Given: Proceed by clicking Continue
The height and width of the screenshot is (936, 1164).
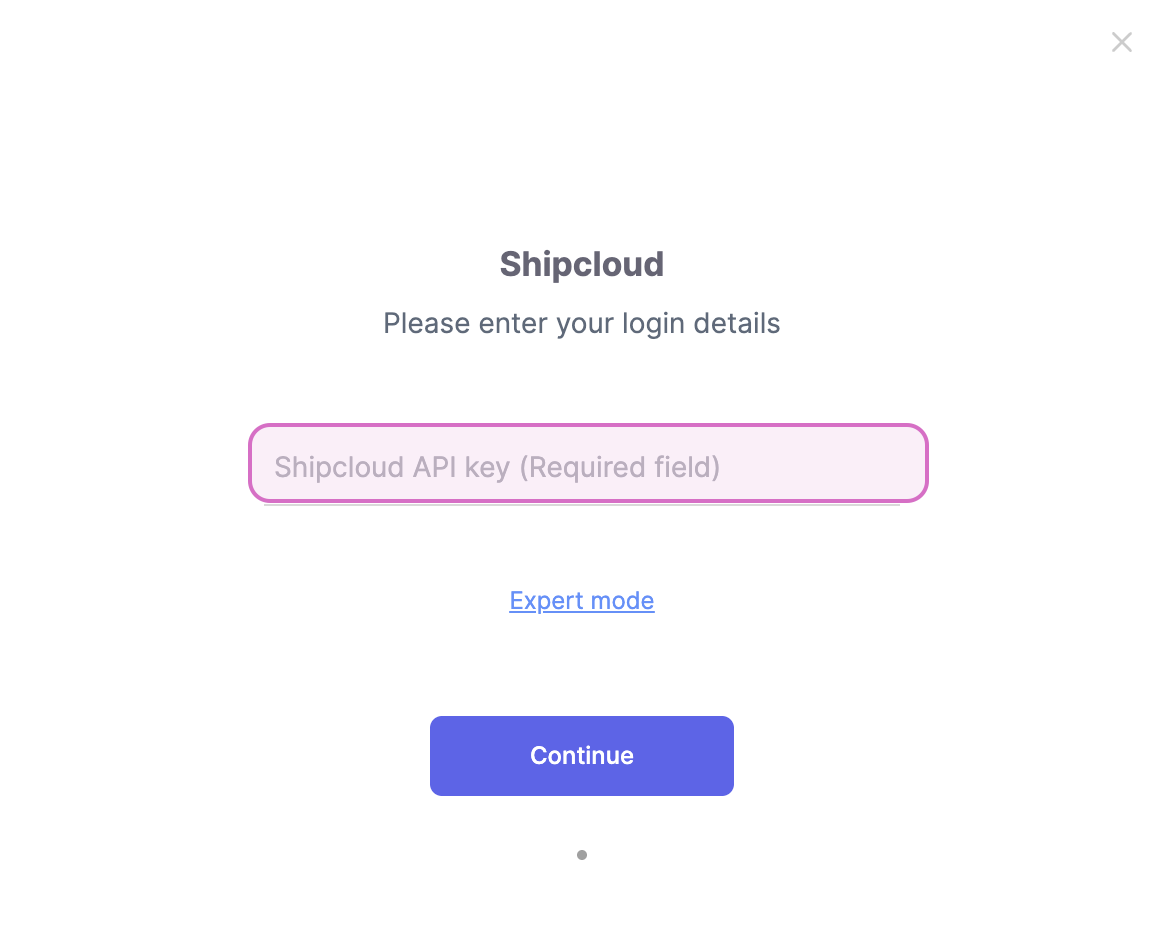Looking at the screenshot, I should click(581, 756).
